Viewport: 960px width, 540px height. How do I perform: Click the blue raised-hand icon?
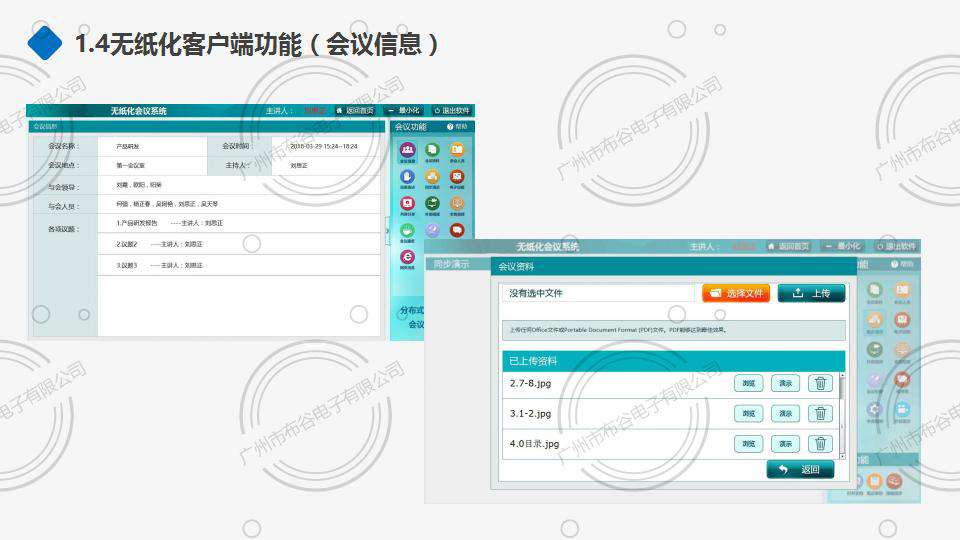point(407,177)
